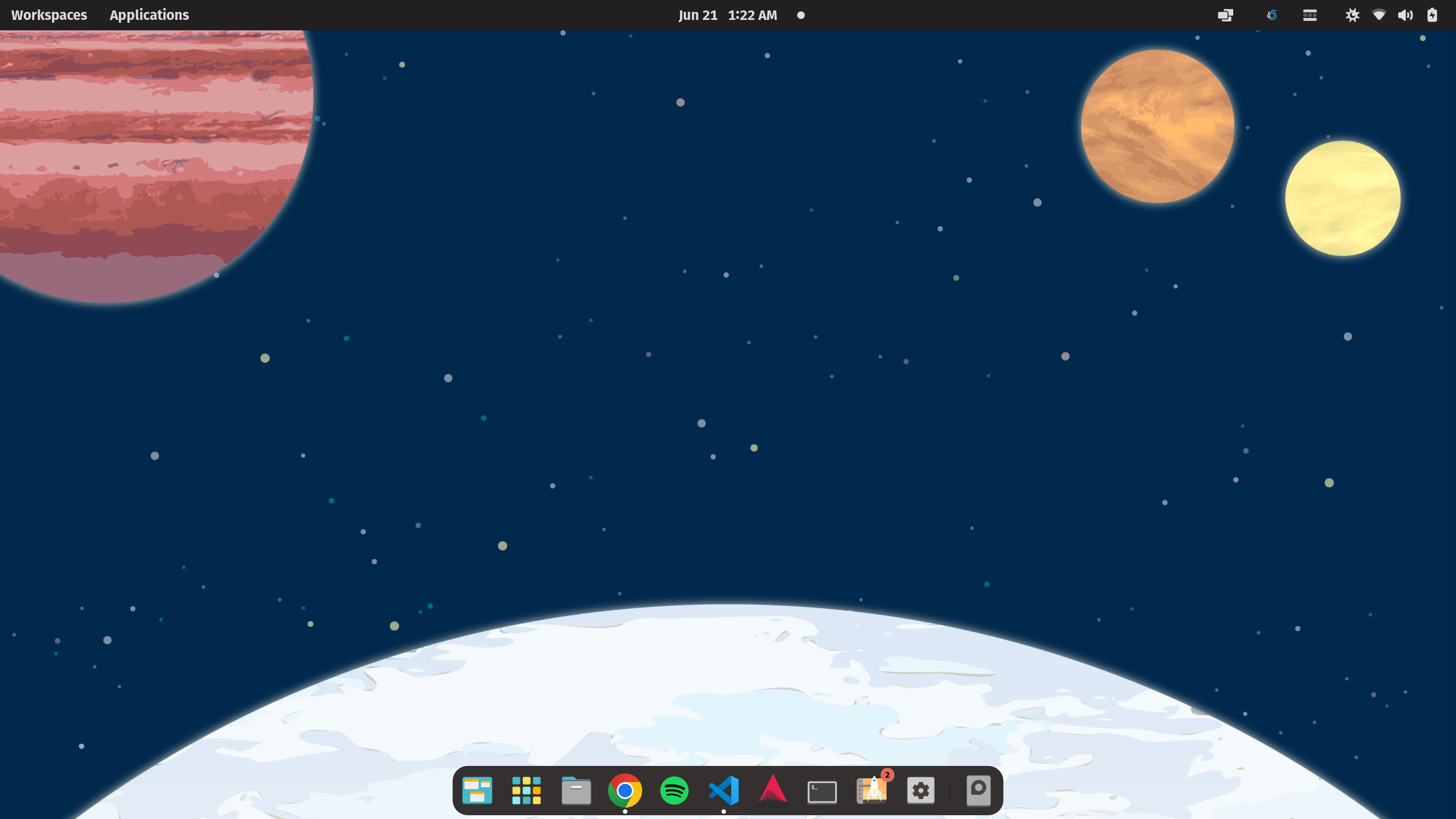Click the Workspaces icon in the dock
The height and width of the screenshot is (819, 1456).
(x=477, y=790)
